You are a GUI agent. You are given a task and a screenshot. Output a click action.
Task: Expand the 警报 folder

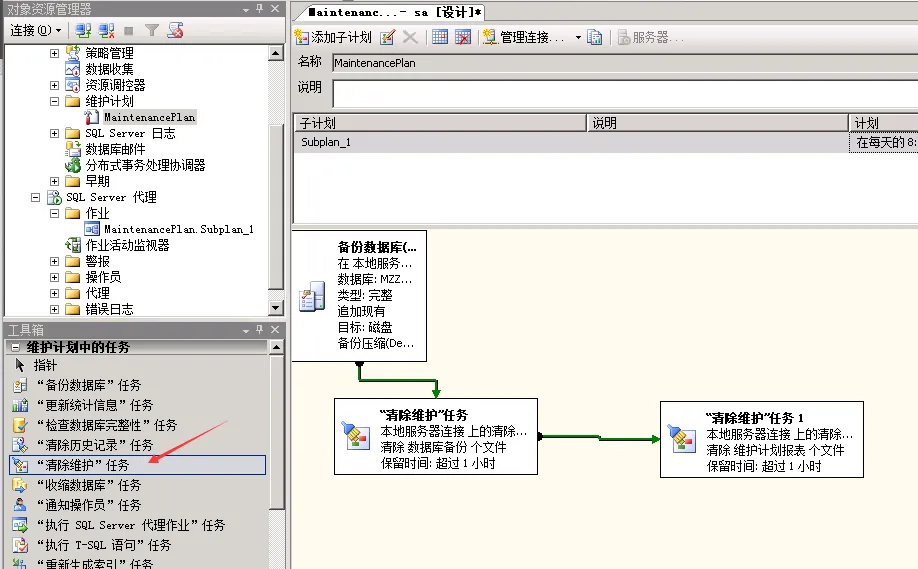[x=54, y=262]
